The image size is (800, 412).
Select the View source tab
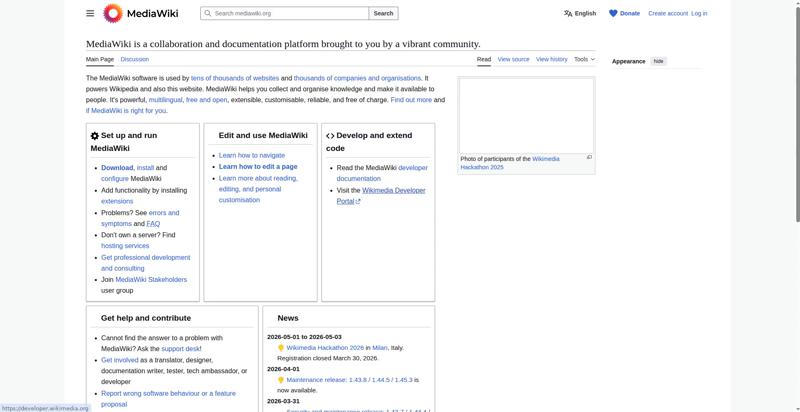coord(513,59)
